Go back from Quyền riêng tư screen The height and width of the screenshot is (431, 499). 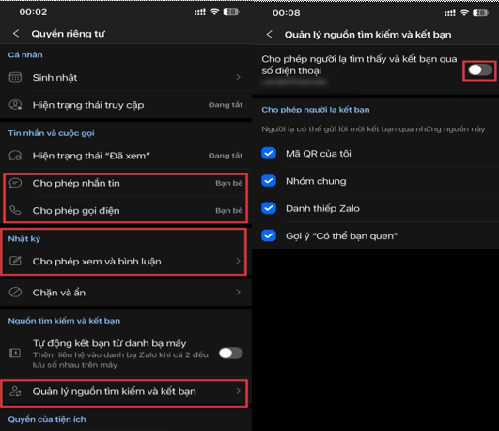click(16, 34)
